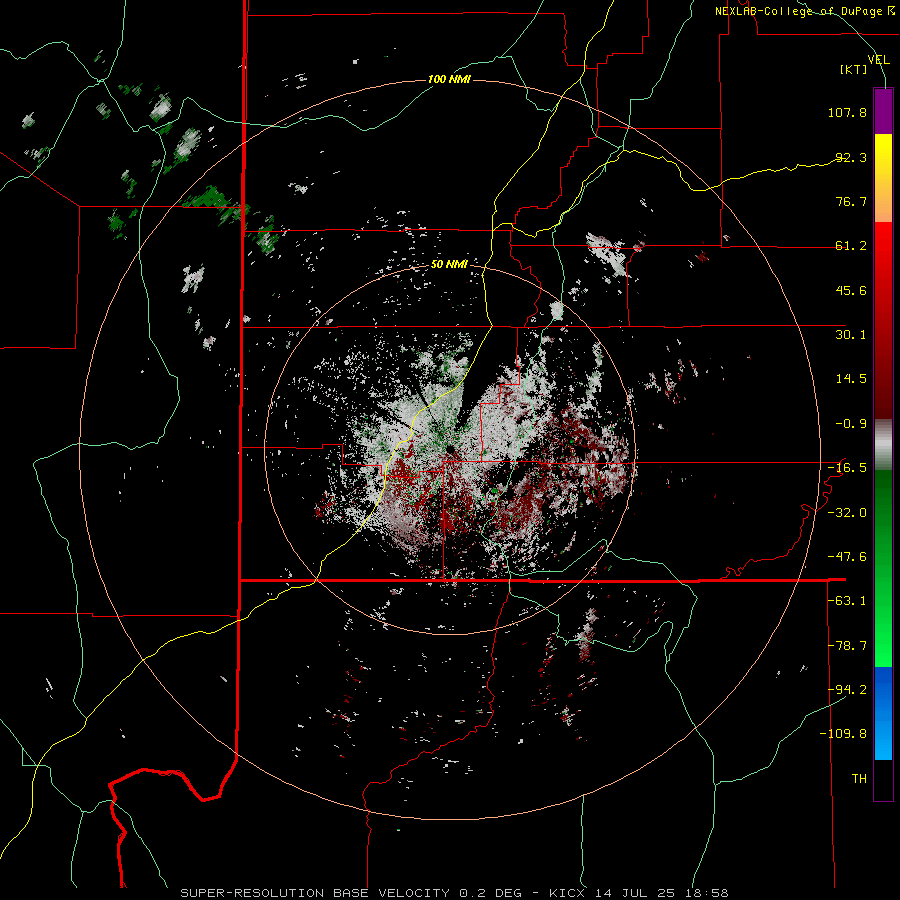900x900 pixels.
Task: Click the TH legend label
Action: 859,779
